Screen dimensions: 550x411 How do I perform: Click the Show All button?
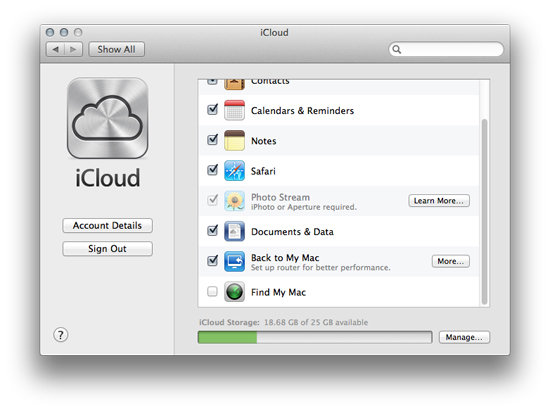pos(116,49)
